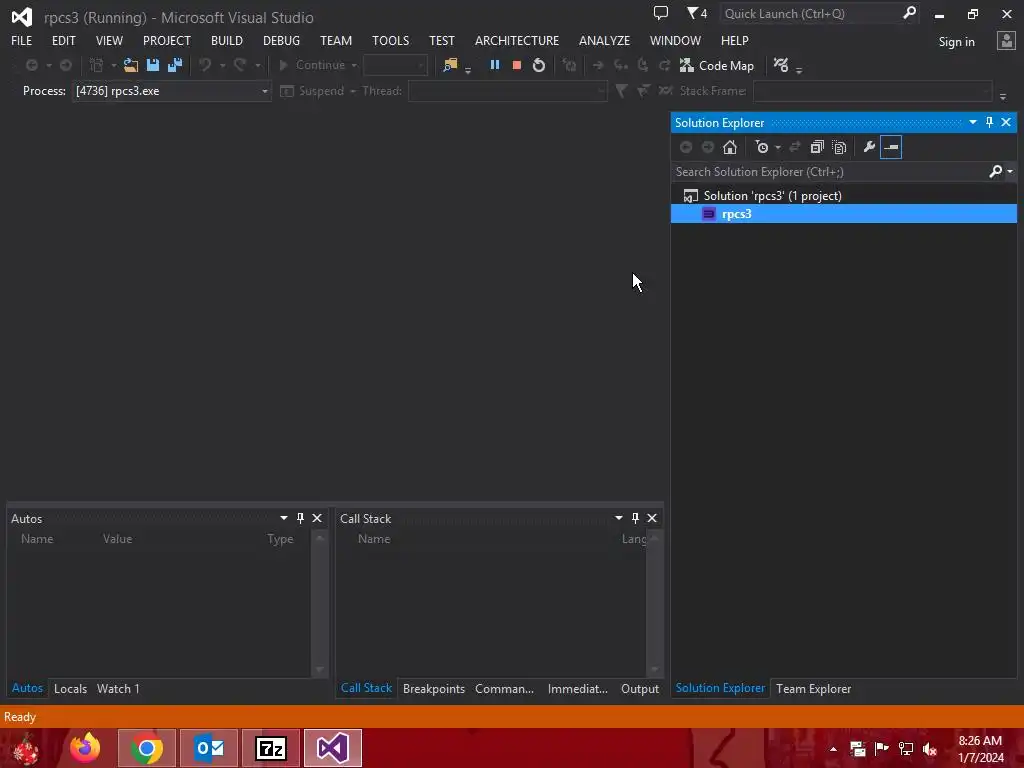Open the DEBUG menu
Image resolution: width=1024 pixels, height=768 pixels.
(281, 40)
